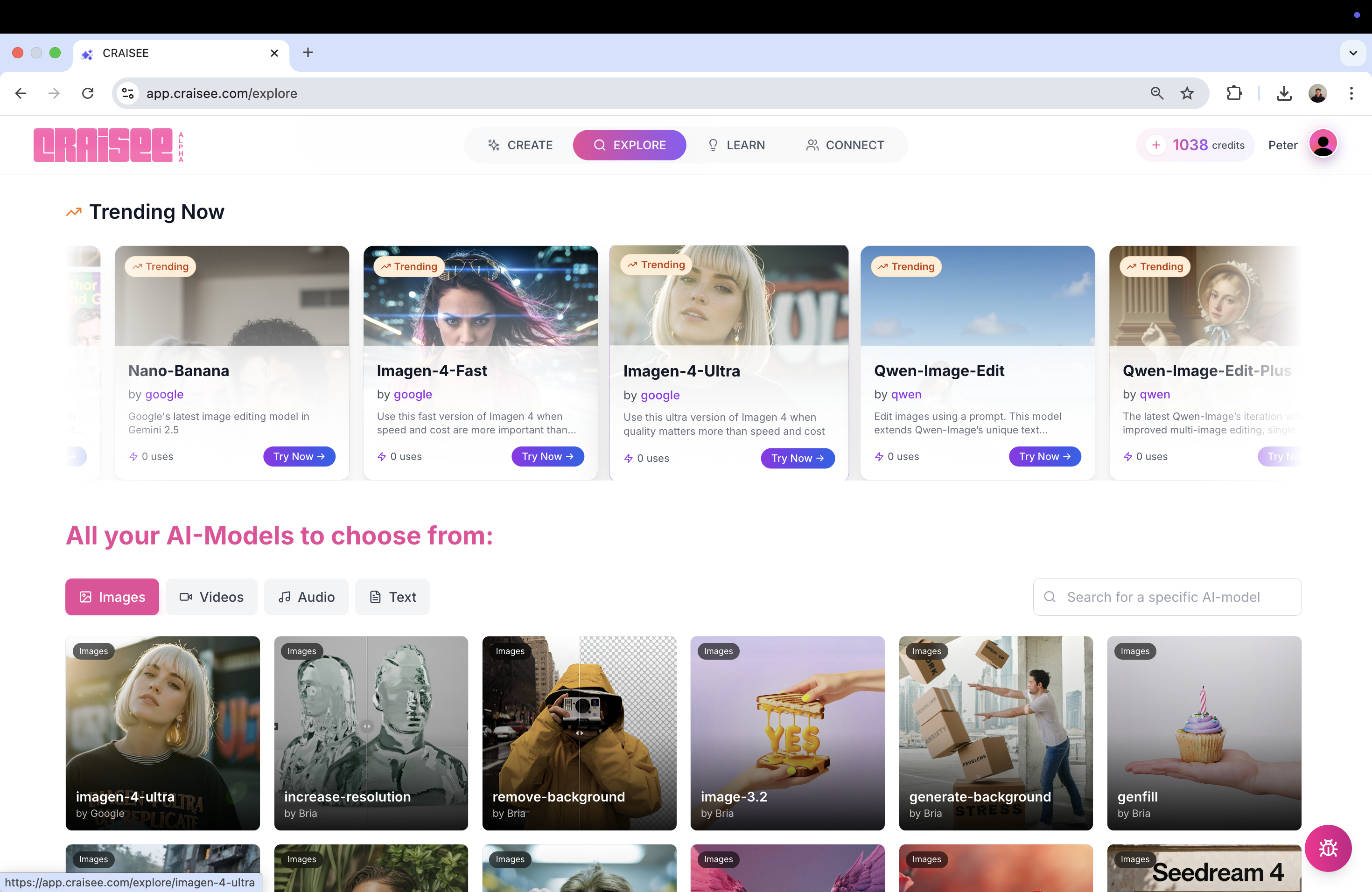Open the Chrome three-dot menu
The image size is (1372, 892).
pos(1351,93)
